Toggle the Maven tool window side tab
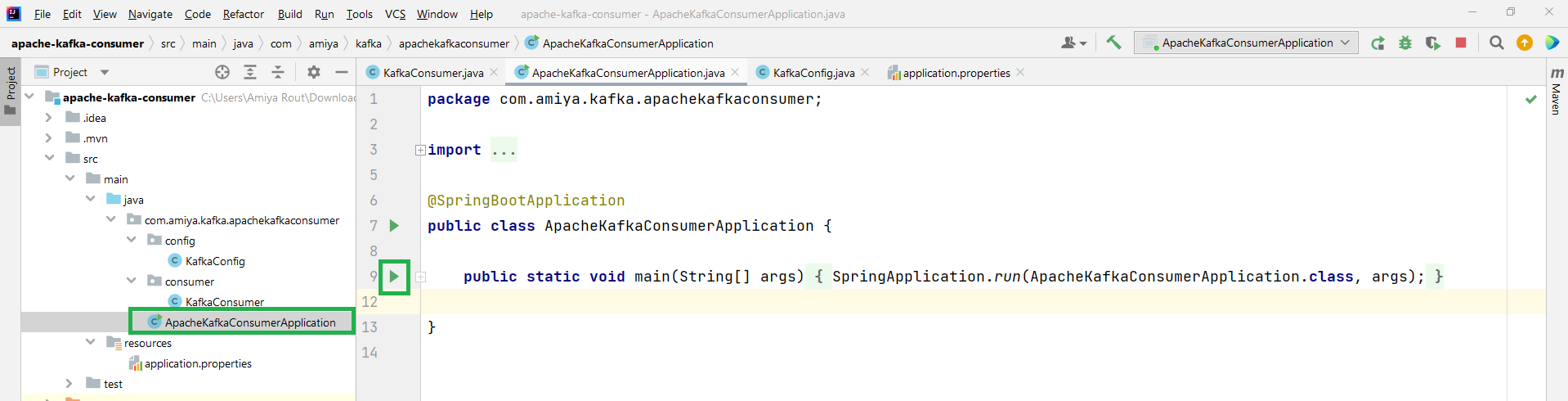Viewport: 1568px width, 401px height. pyautogui.click(x=1556, y=92)
